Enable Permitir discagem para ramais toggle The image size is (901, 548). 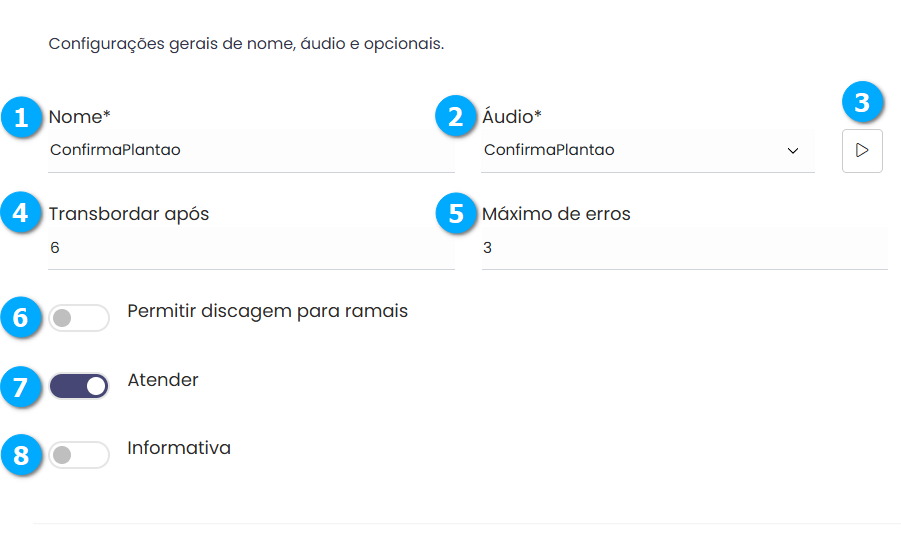point(79,319)
